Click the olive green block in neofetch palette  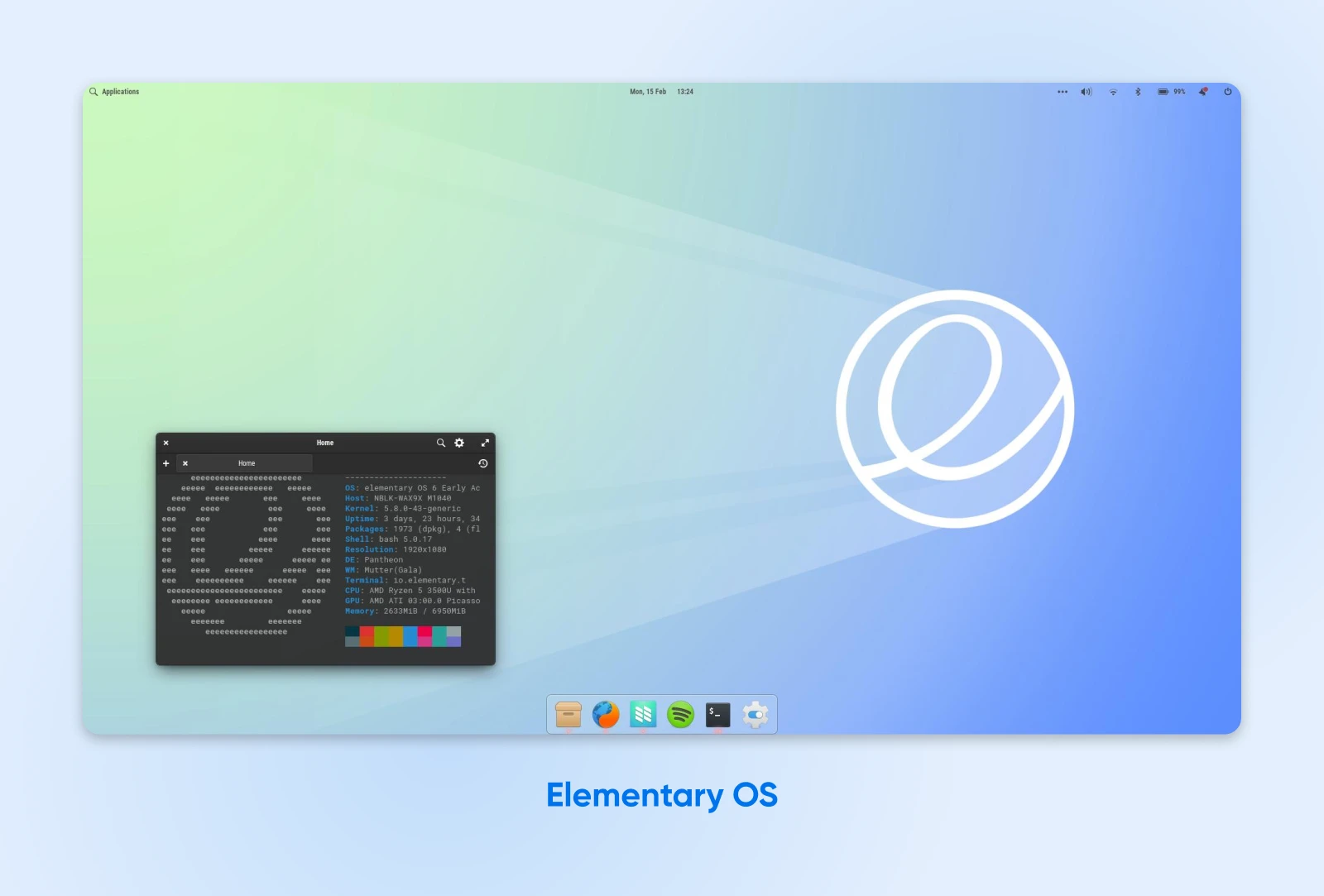click(x=381, y=636)
